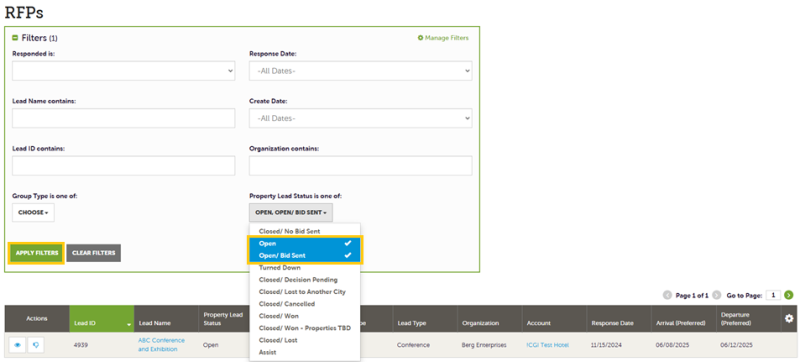Image resolution: width=800 pixels, height=362 pixels.
Task: Uncheck the Open/ Bid Sent option
Action: pyautogui.click(x=305, y=255)
